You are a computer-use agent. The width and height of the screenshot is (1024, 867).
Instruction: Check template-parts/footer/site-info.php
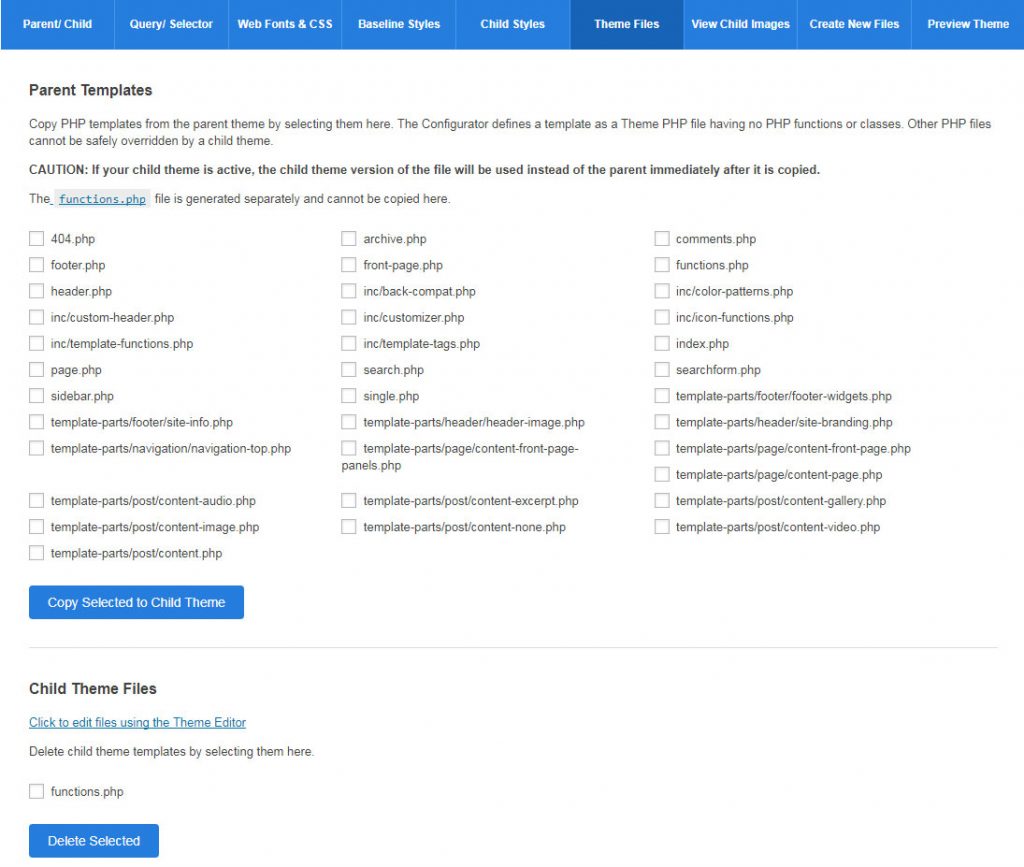click(x=37, y=422)
